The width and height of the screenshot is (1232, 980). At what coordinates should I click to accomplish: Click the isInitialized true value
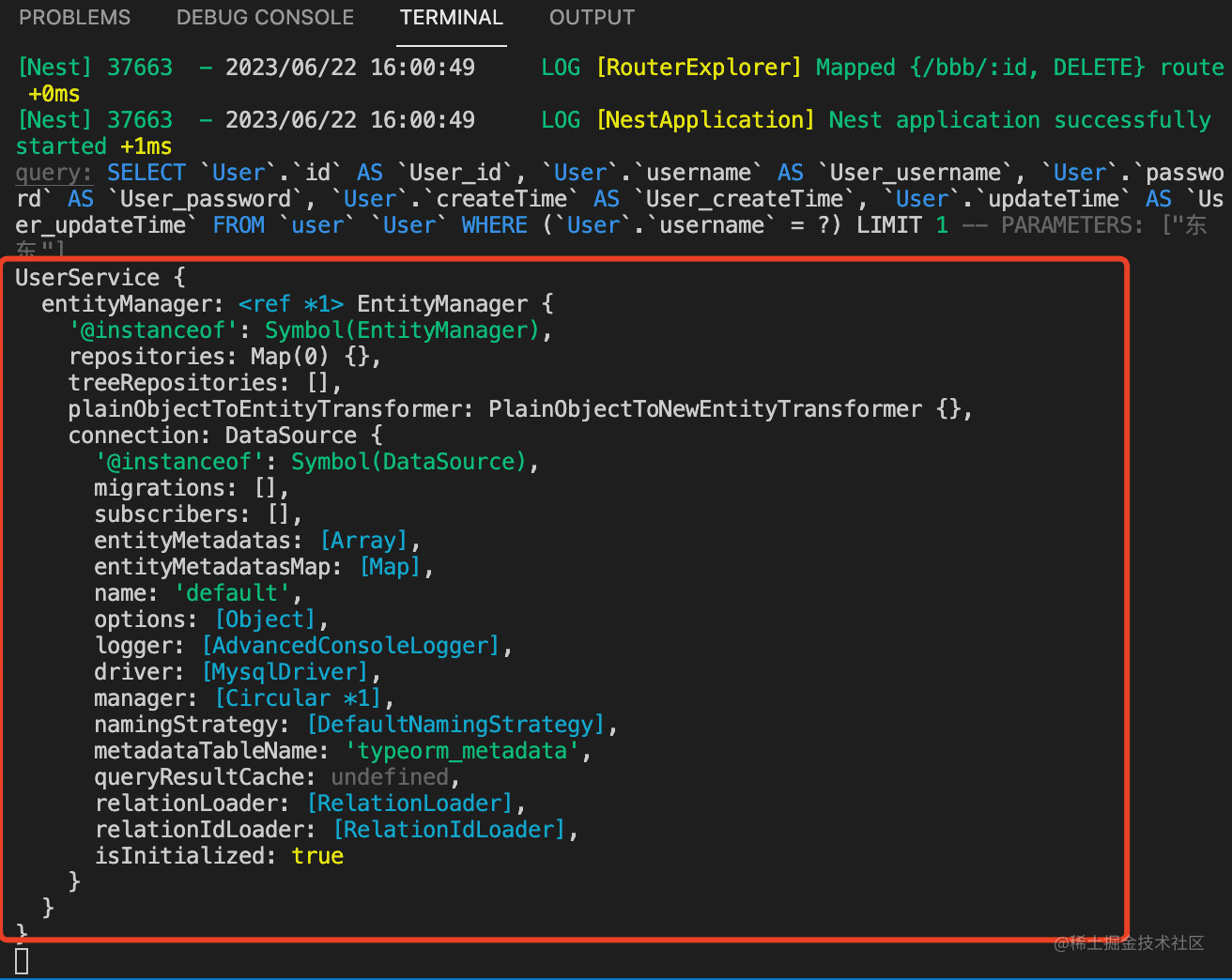(317, 856)
